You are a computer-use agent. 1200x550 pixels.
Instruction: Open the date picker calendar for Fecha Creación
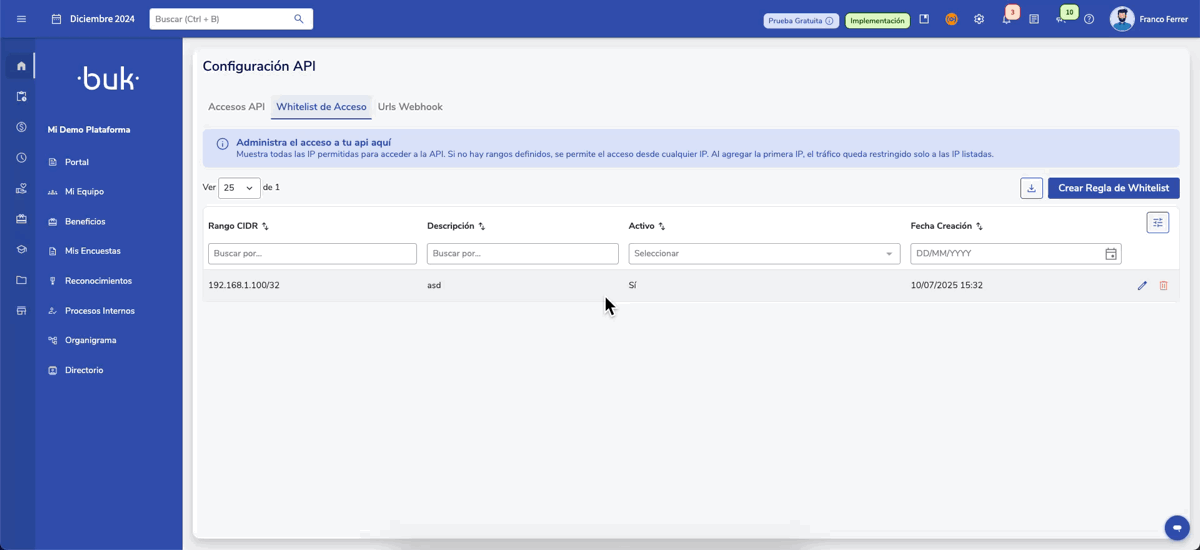pyautogui.click(x=1110, y=254)
